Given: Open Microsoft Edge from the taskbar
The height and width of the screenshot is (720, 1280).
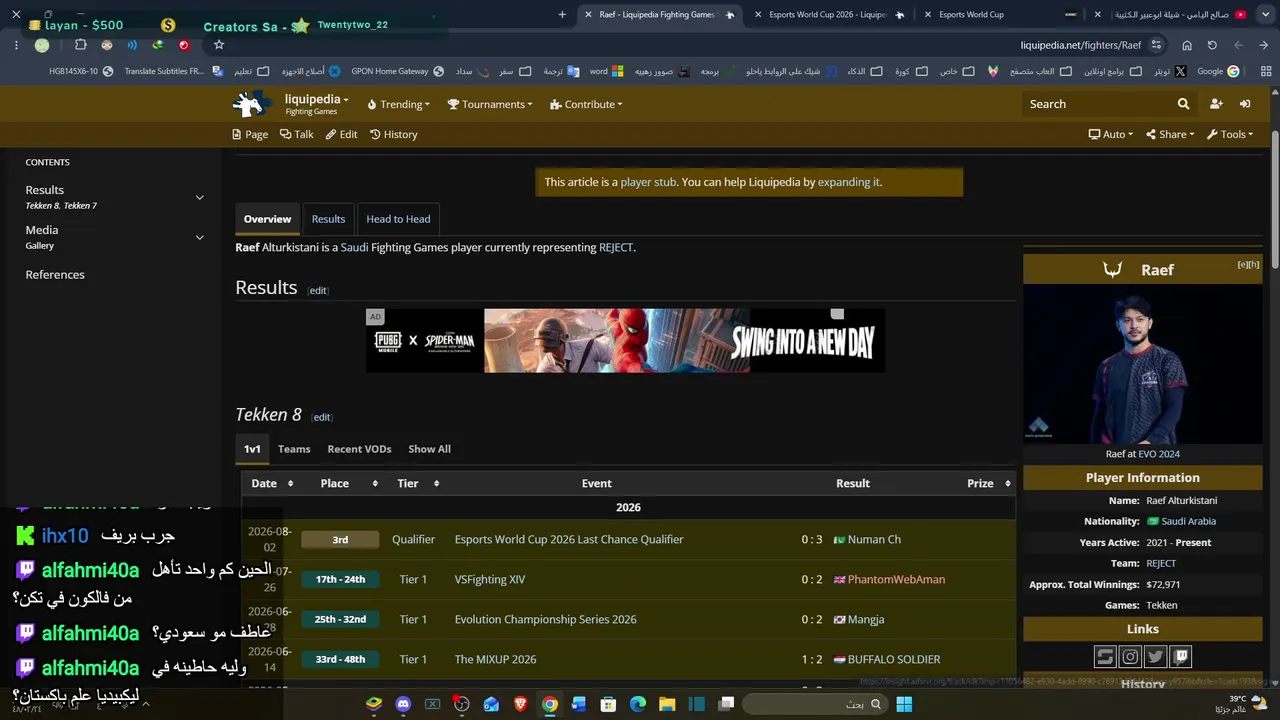Looking at the screenshot, I should 637,704.
